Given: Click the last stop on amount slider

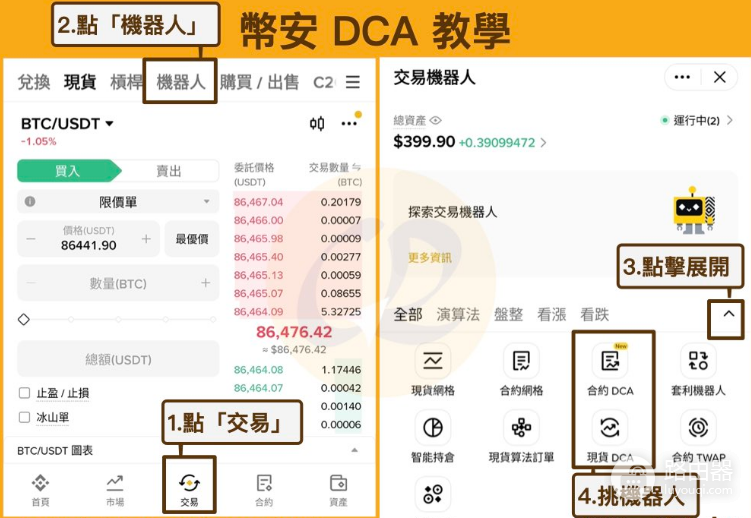Looking at the screenshot, I should [213, 319].
